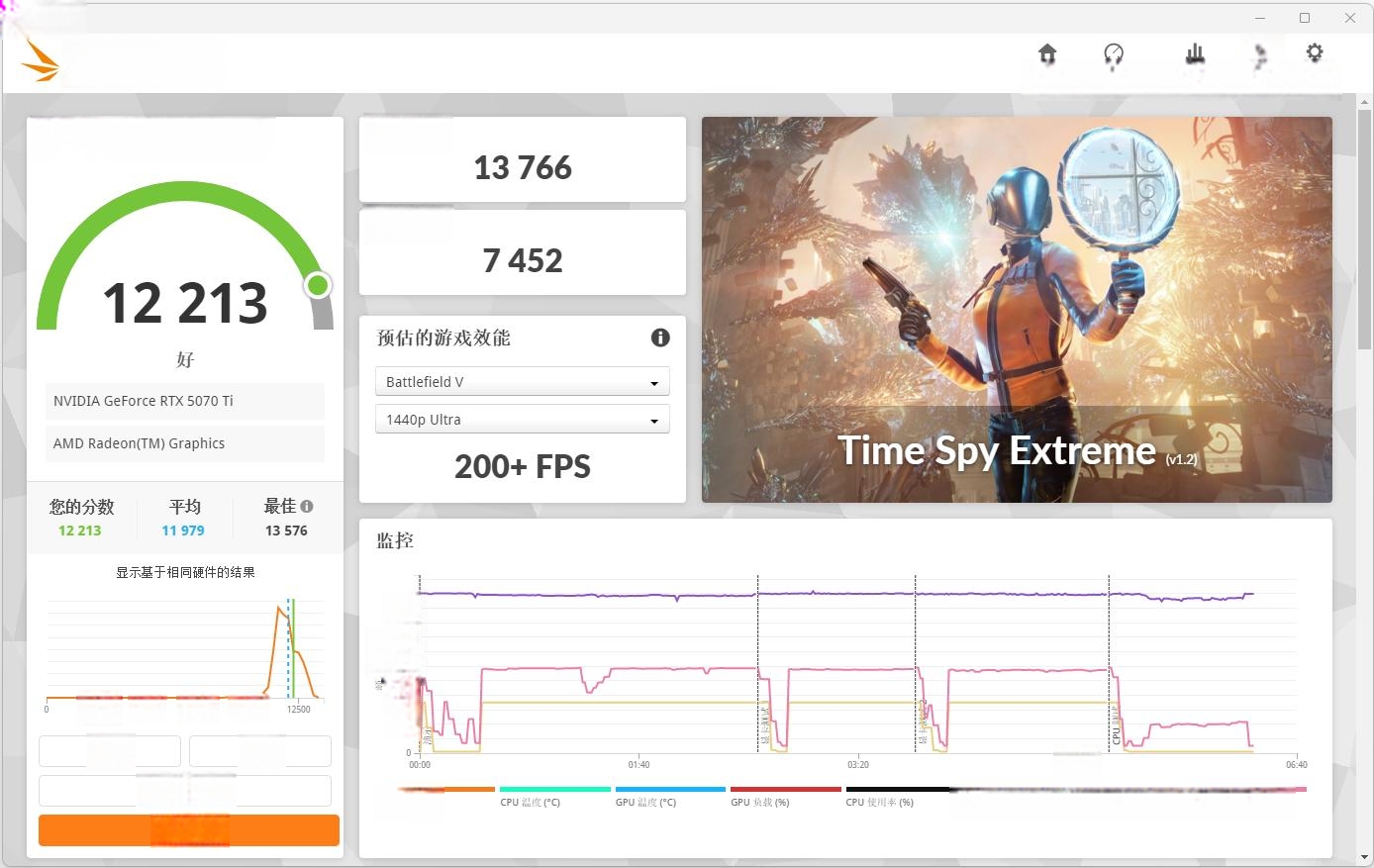Click the scrollbar down arrow
This screenshot has height=868, width=1374.
(1365, 857)
